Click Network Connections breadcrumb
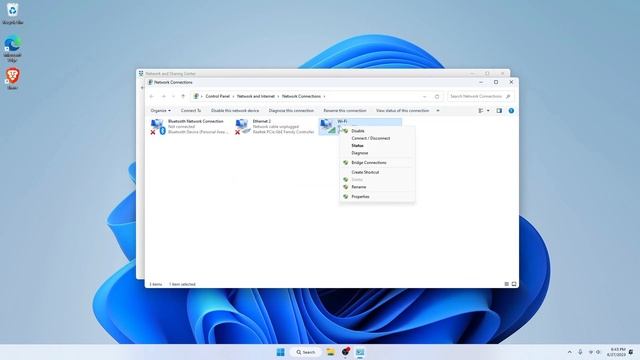The width and height of the screenshot is (640, 360). tap(301, 96)
